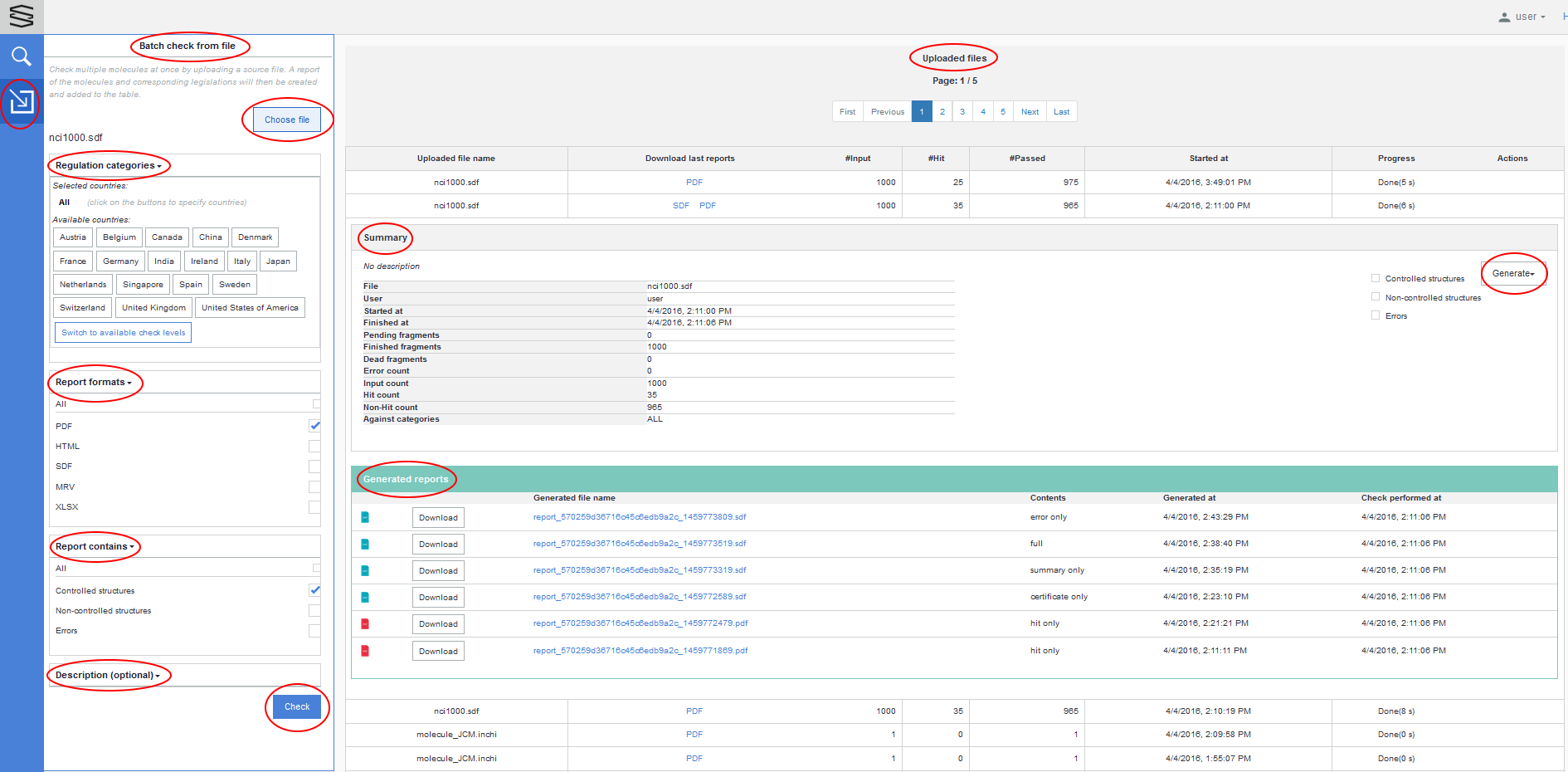This screenshot has height=772, width=1568.
Task: Select Belgium country button
Action: coord(119,237)
